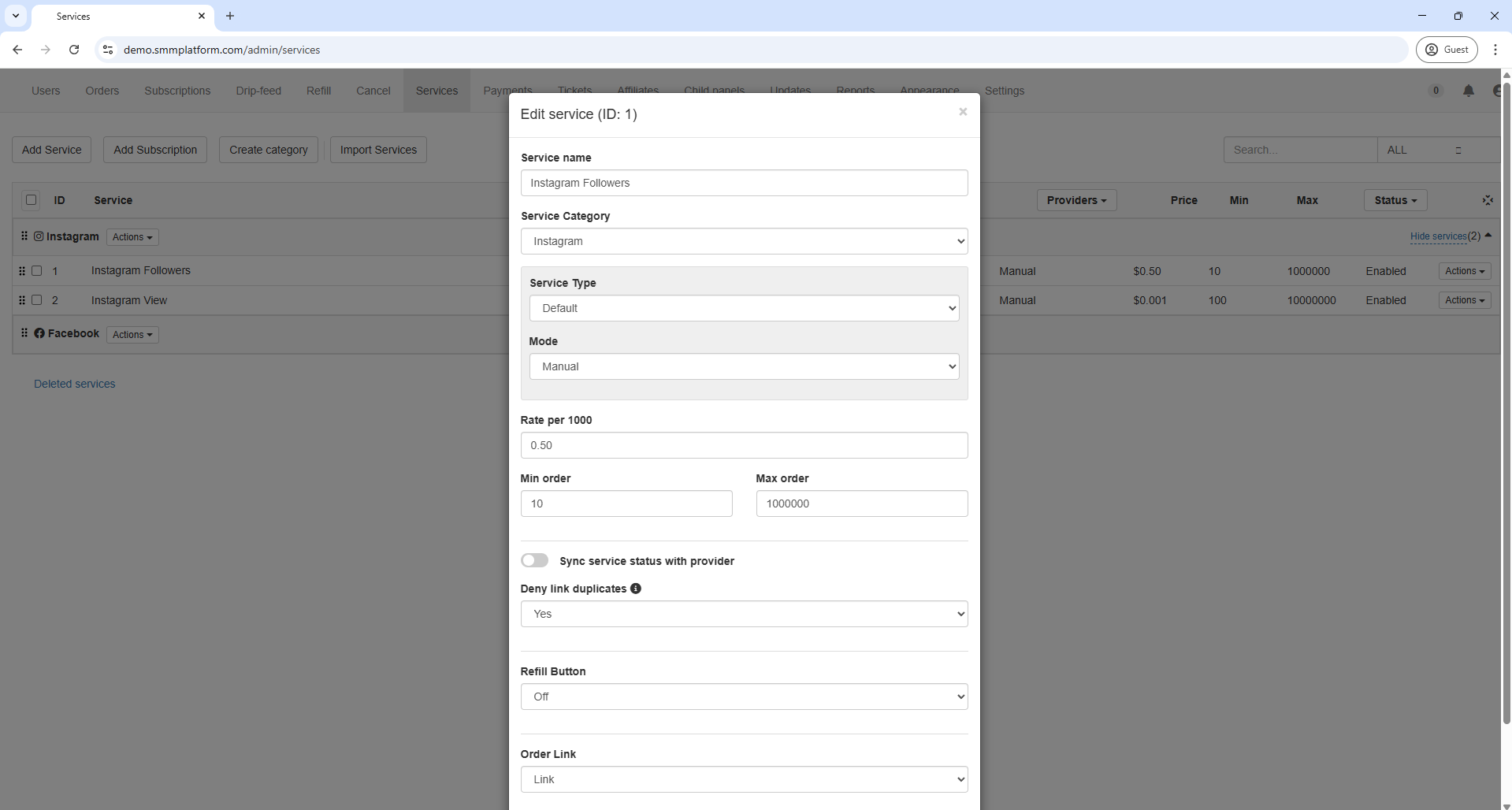Click the drag handle for Facebook category

pyautogui.click(x=24, y=333)
